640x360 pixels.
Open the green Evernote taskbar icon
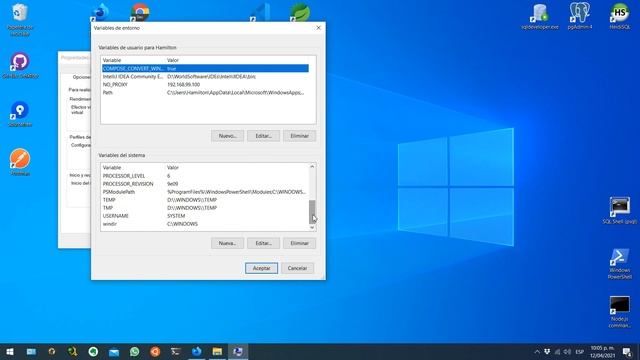coord(93,351)
